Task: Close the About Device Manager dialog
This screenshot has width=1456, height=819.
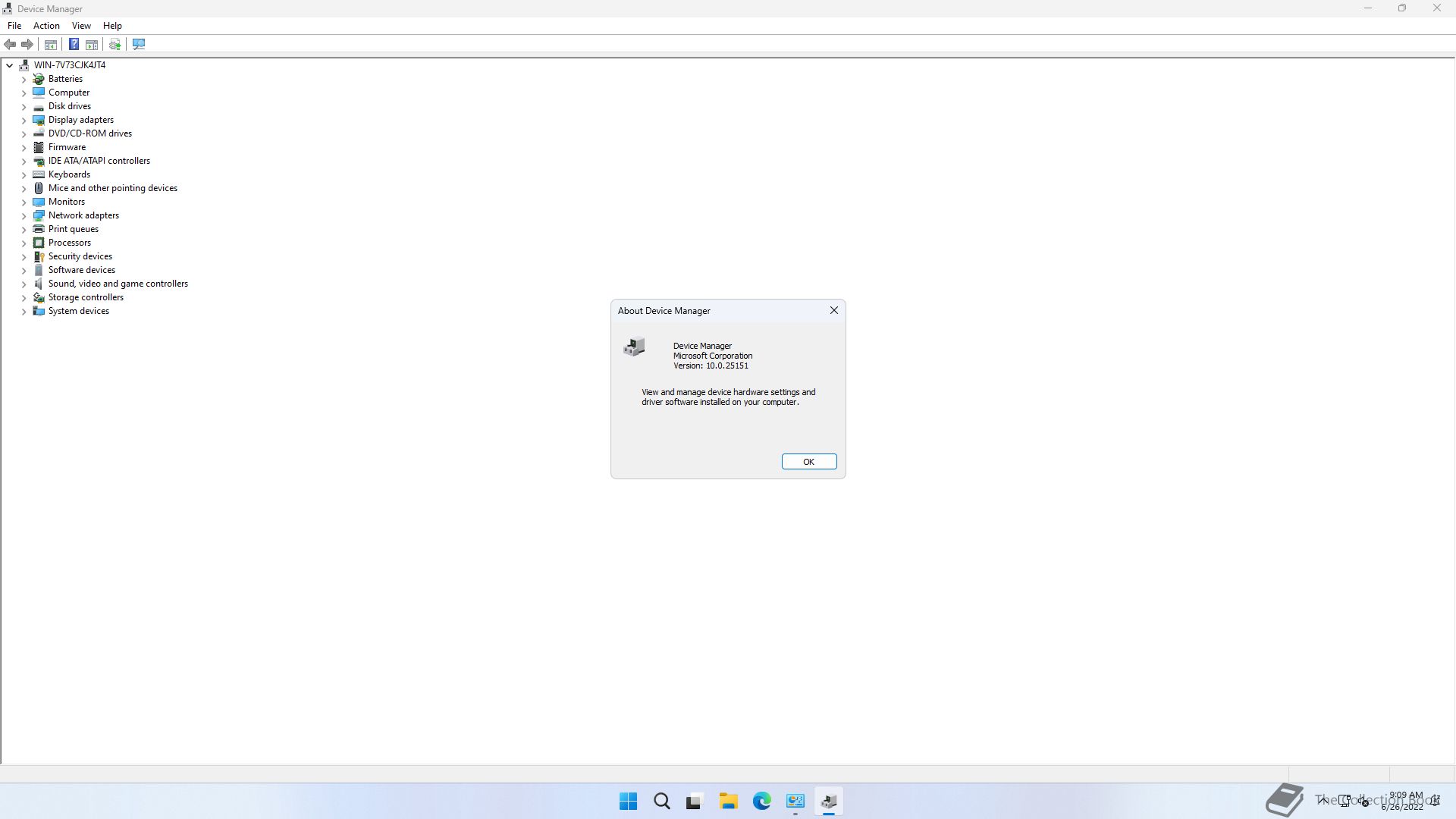Action: click(x=834, y=310)
